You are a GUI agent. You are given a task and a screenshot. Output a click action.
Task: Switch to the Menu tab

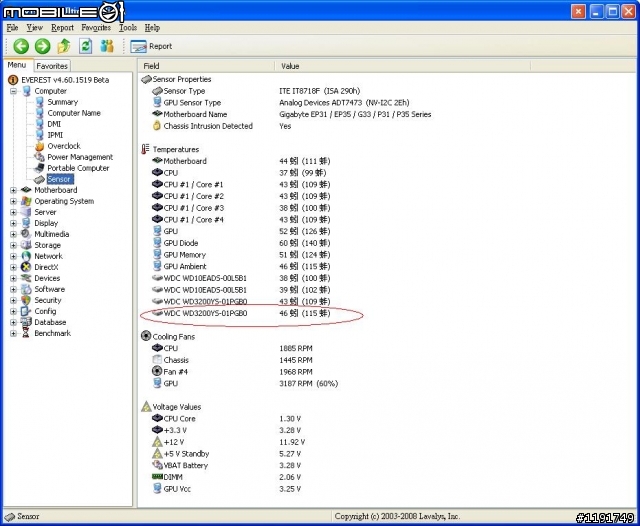coord(17,65)
